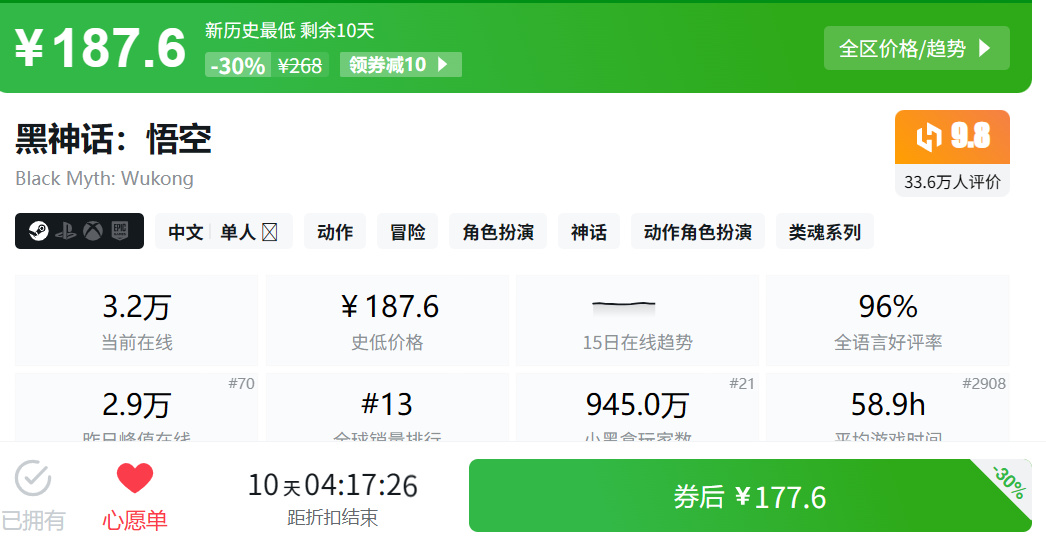Open the 冒险 genre tag
This screenshot has width=1046, height=546.
point(408,232)
